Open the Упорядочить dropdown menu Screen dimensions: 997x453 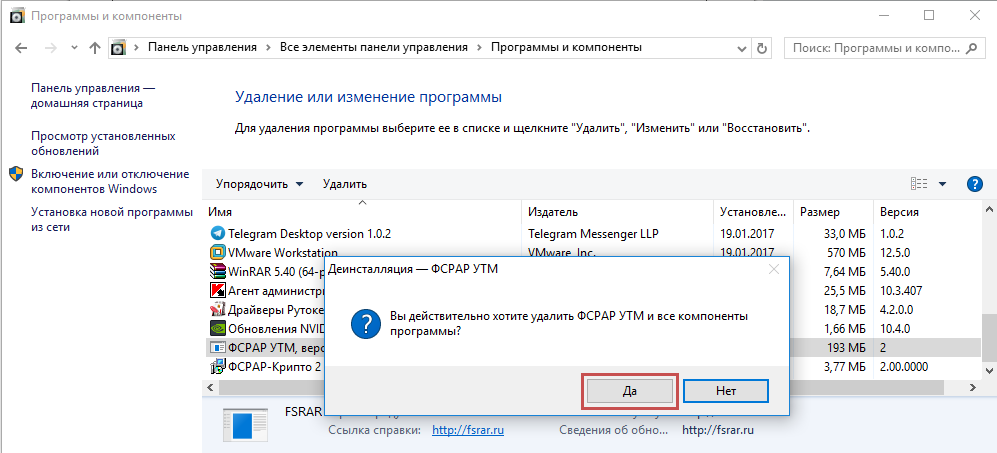[x=259, y=184]
